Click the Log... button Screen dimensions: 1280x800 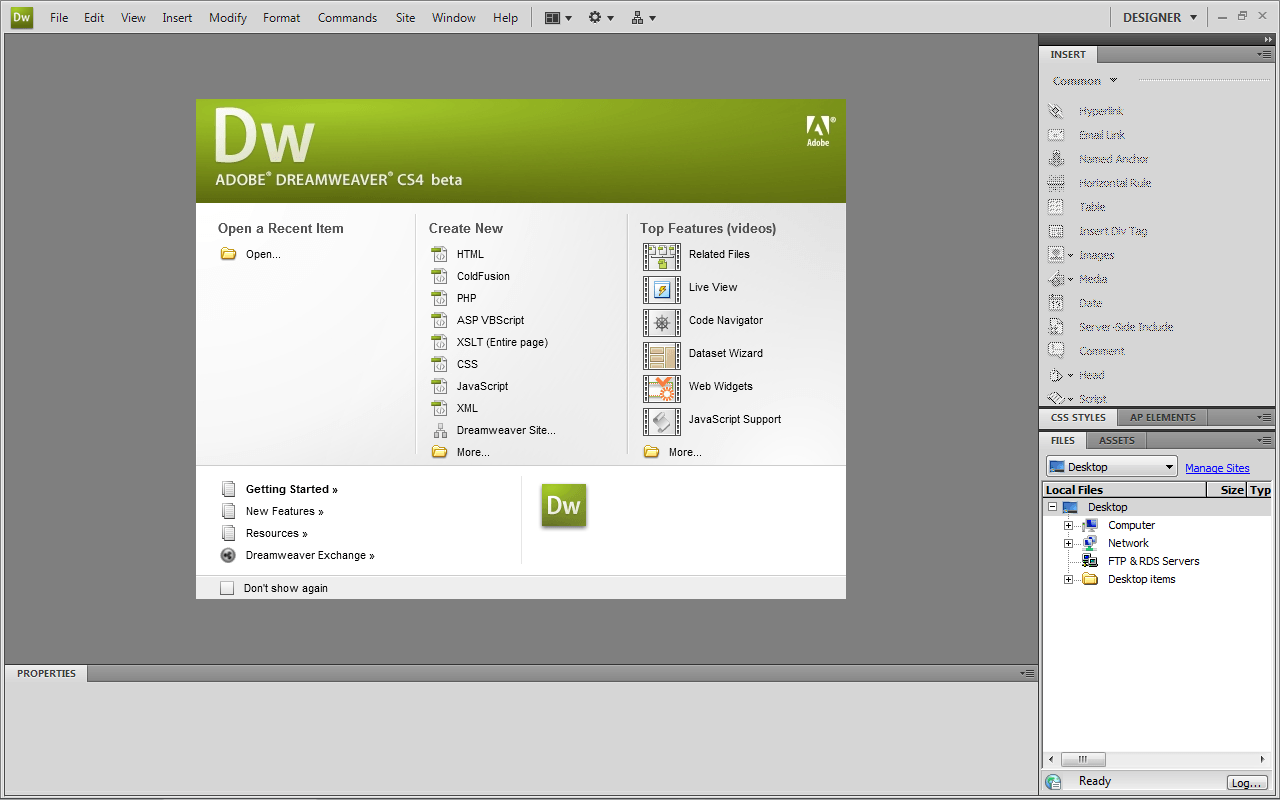coord(1247,783)
